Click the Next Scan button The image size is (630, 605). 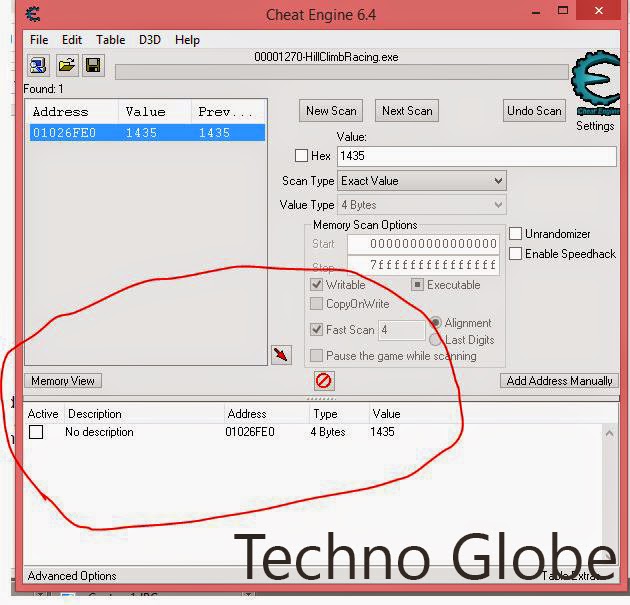coord(407,111)
